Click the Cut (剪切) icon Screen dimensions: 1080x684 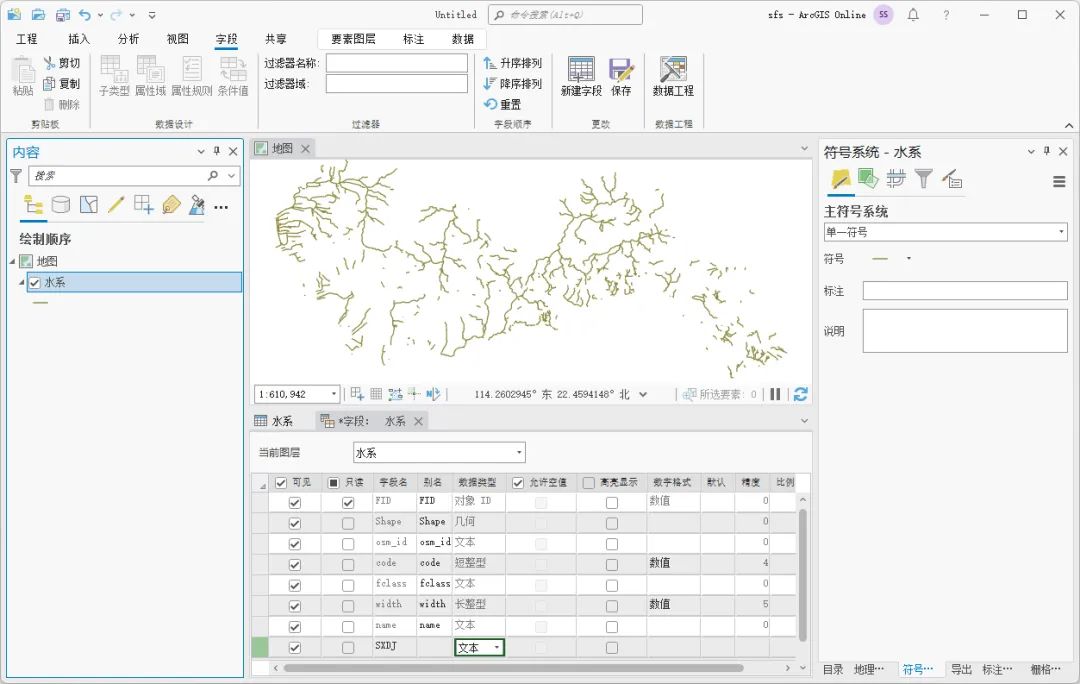[49, 63]
